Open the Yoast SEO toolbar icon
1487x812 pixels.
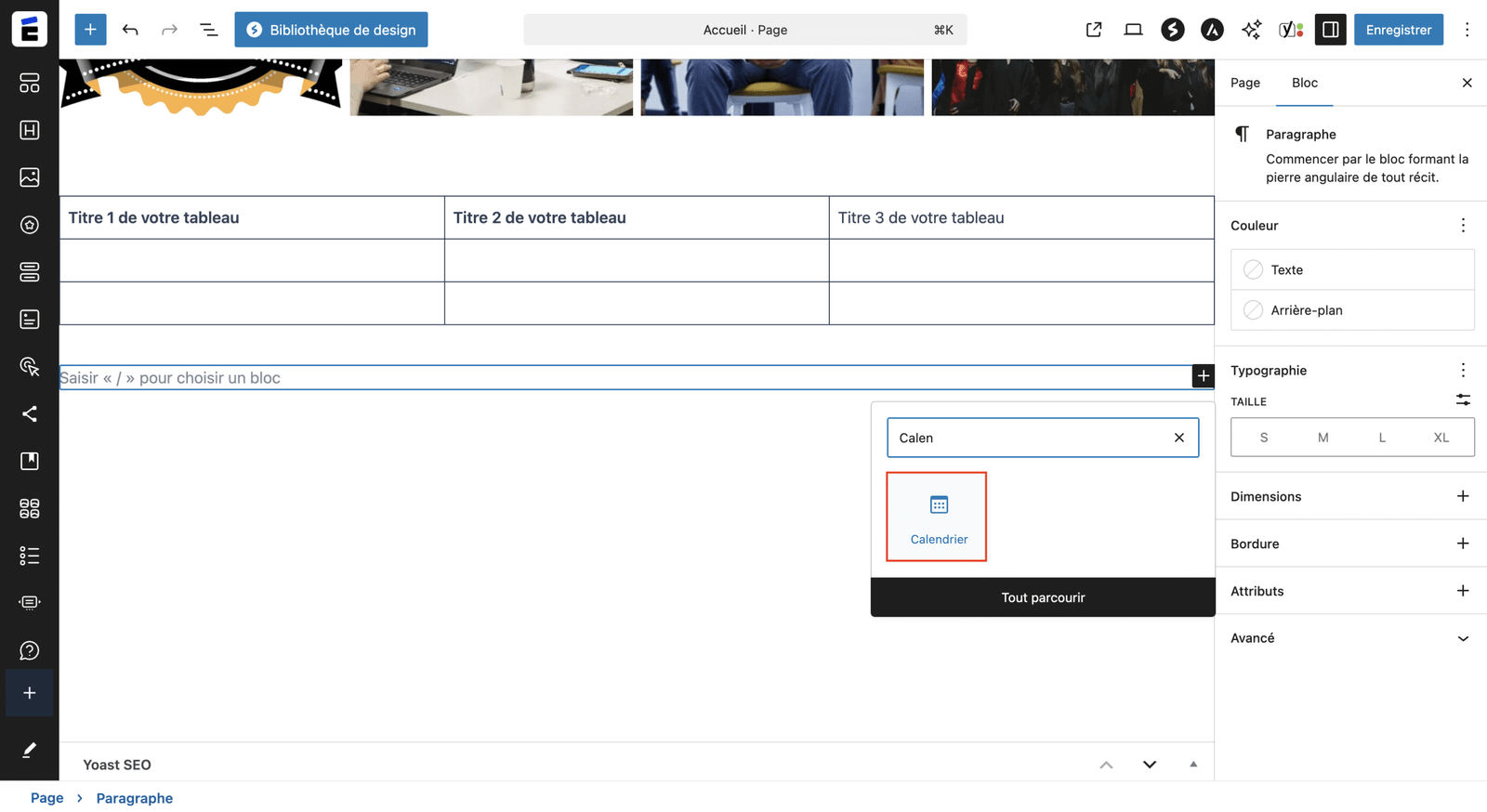1290,30
